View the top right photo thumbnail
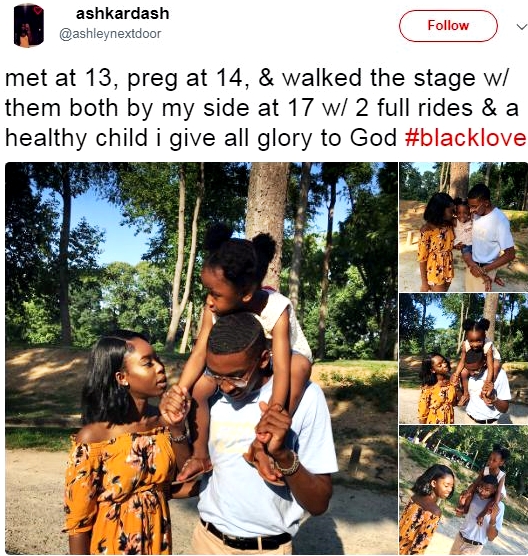The height and width of the screenshot is (556, 528). [x=463, y=227]
